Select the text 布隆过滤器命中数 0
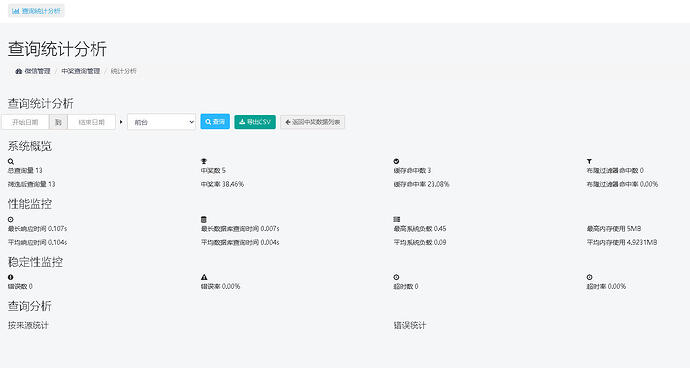 615,170
